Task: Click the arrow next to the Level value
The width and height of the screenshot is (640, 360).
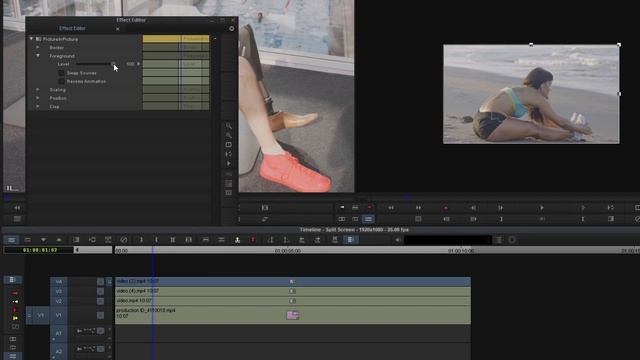Action: click(139, 64)
